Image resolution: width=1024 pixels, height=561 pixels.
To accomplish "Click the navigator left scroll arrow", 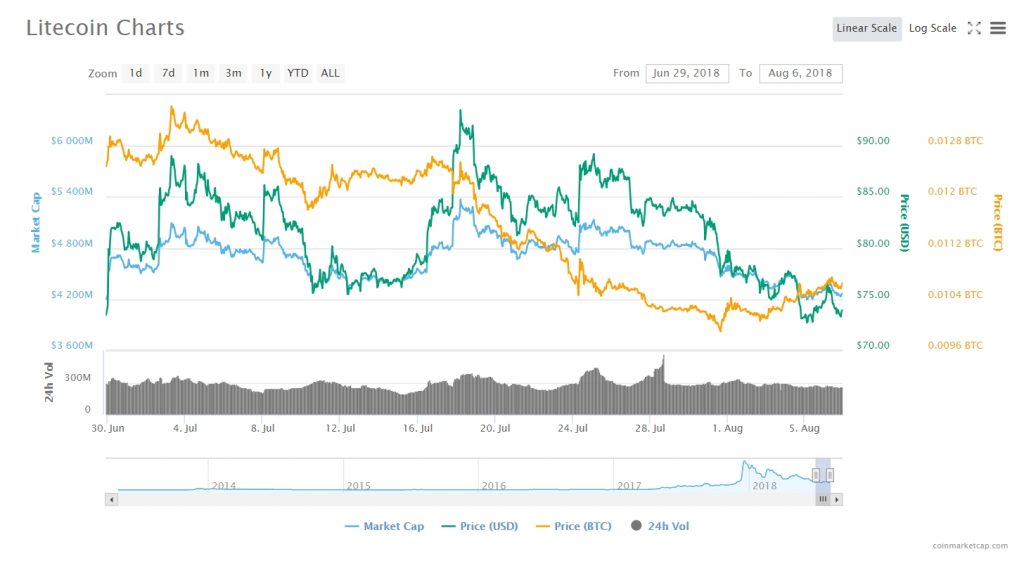I will pyautogui.click(x=112, y=499).
